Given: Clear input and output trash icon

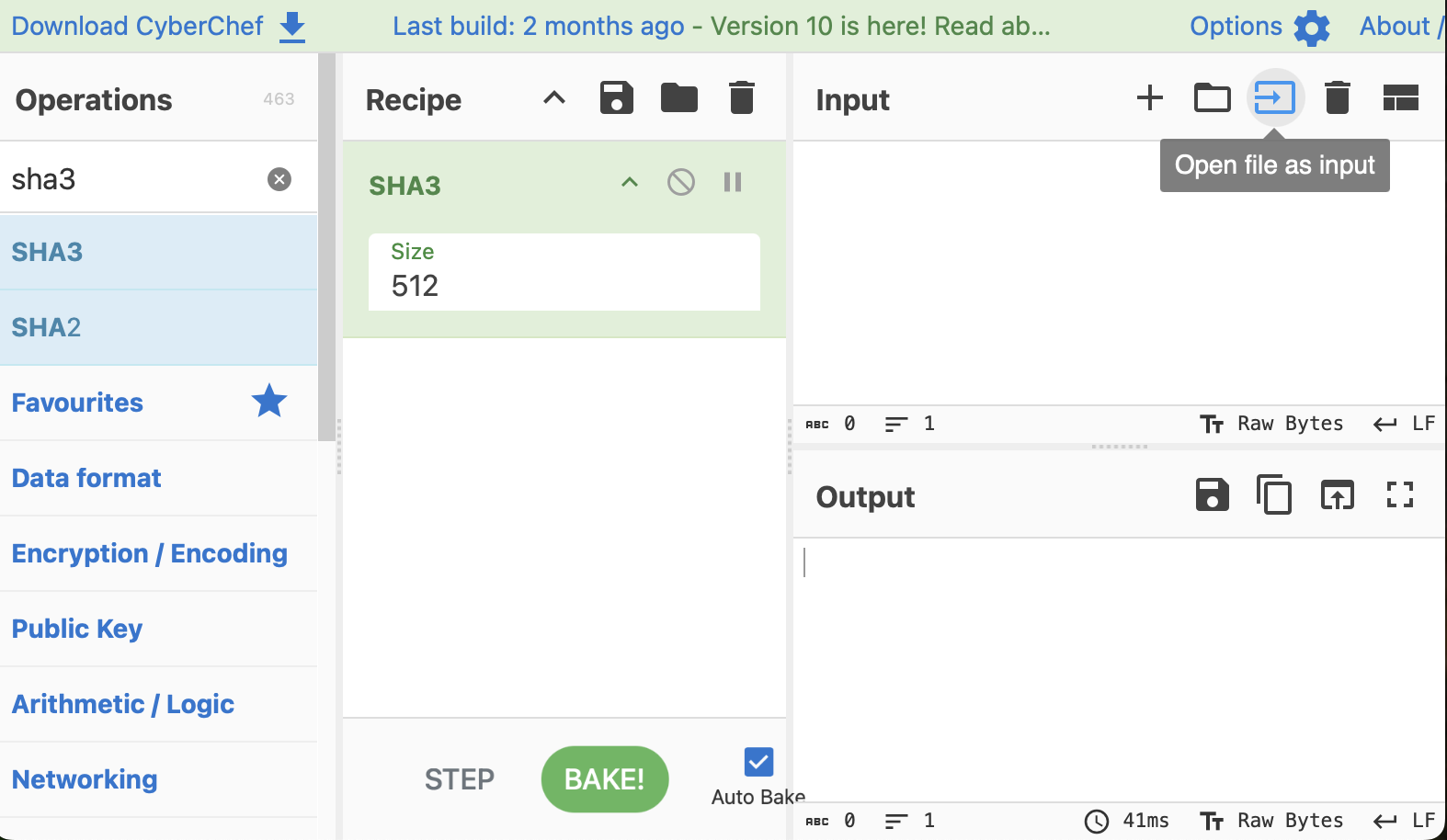Looking at the screenshot, I should tap(1337, 97).
